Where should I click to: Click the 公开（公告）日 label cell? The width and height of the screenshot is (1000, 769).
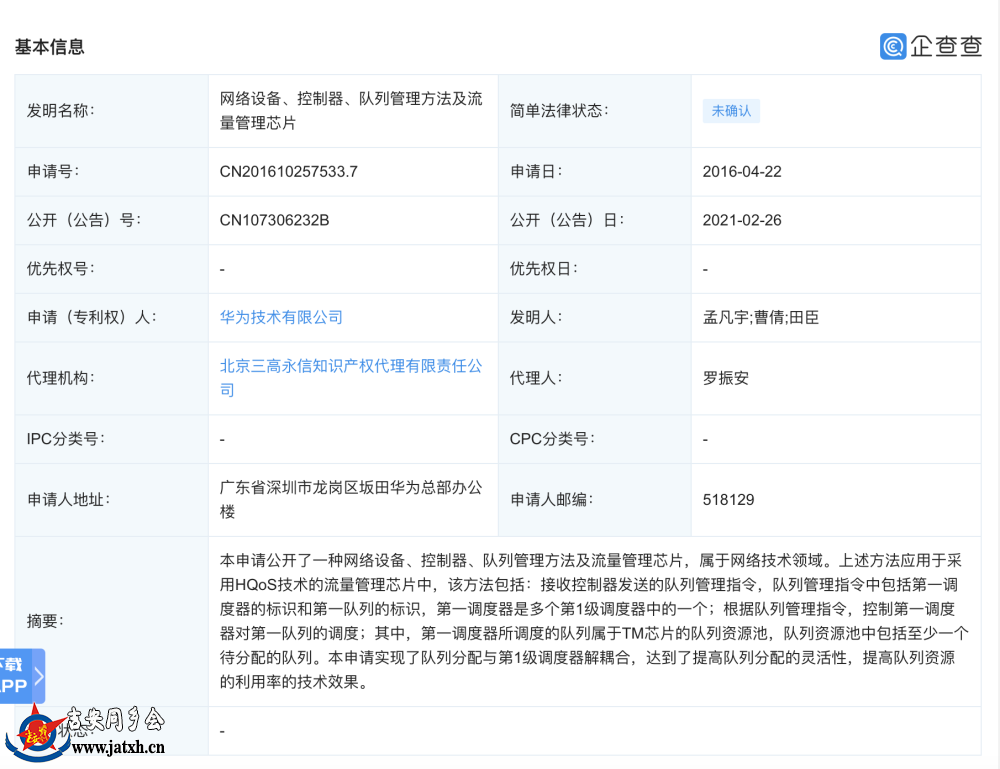click(x=594, y=220)
